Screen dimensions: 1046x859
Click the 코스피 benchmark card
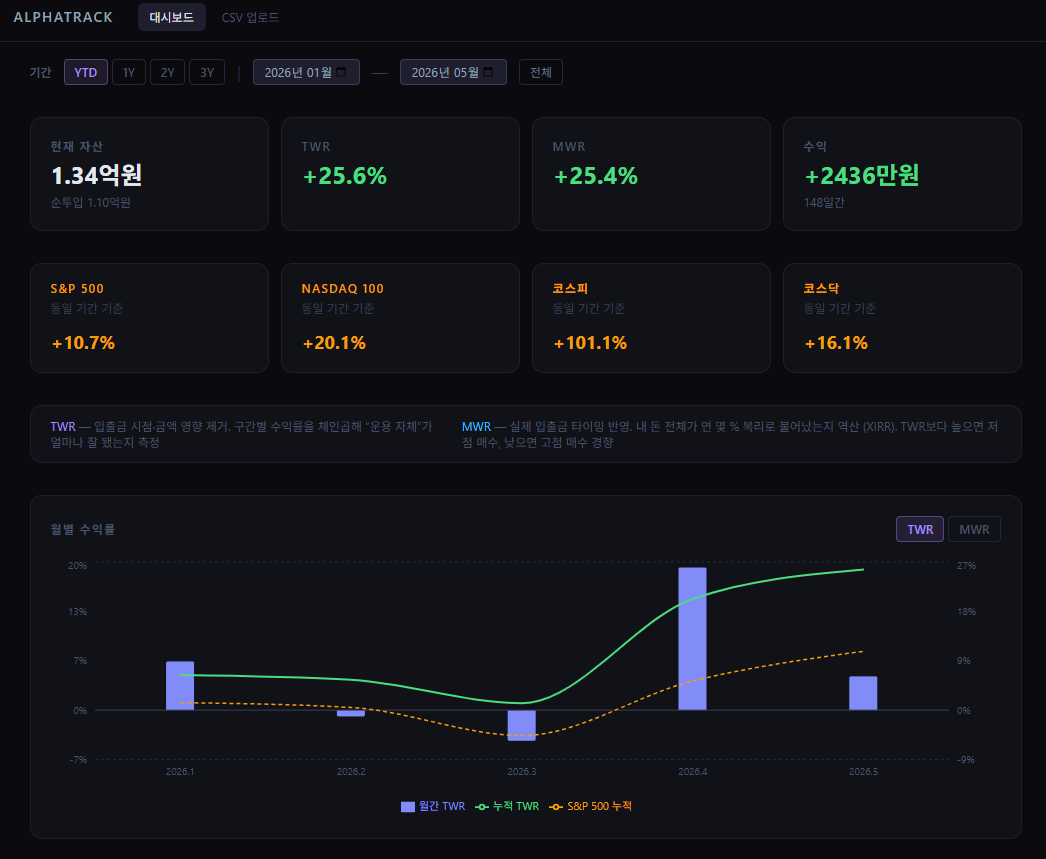pyautogui.click(x=651, y=318)
